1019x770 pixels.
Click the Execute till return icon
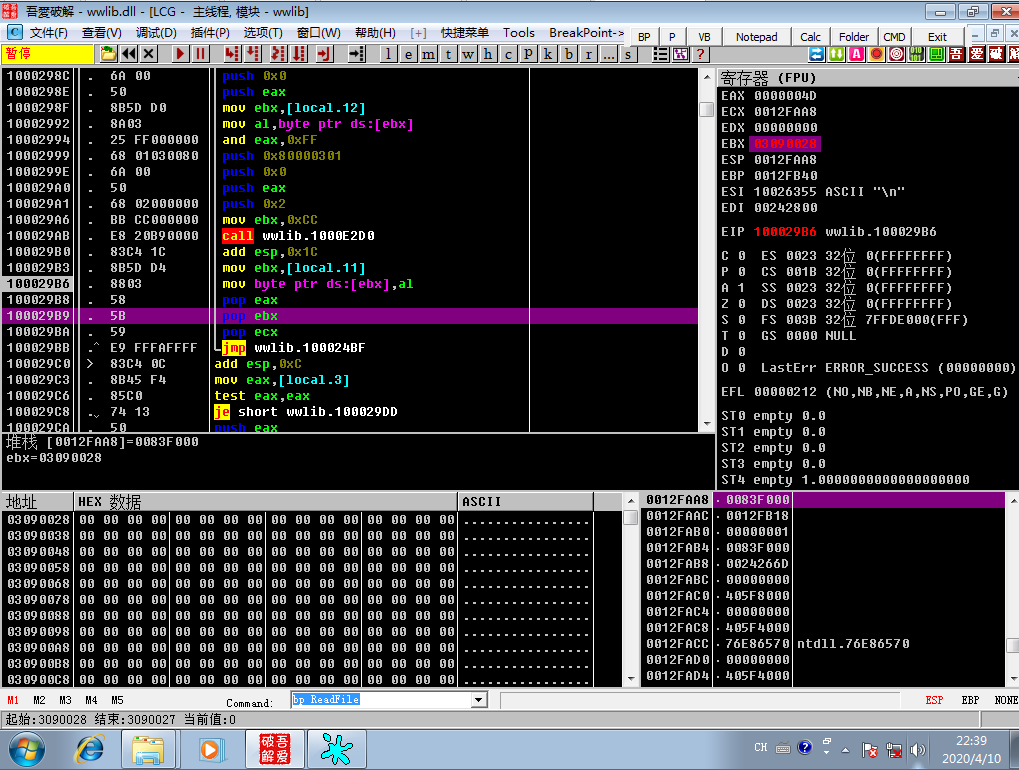coord(324,54)
